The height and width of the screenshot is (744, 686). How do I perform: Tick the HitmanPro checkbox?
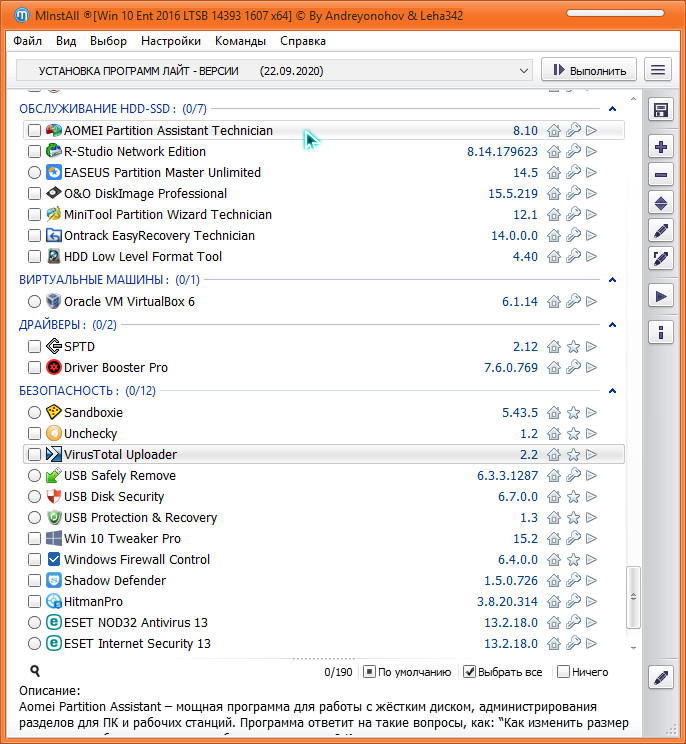pos(35,602)
